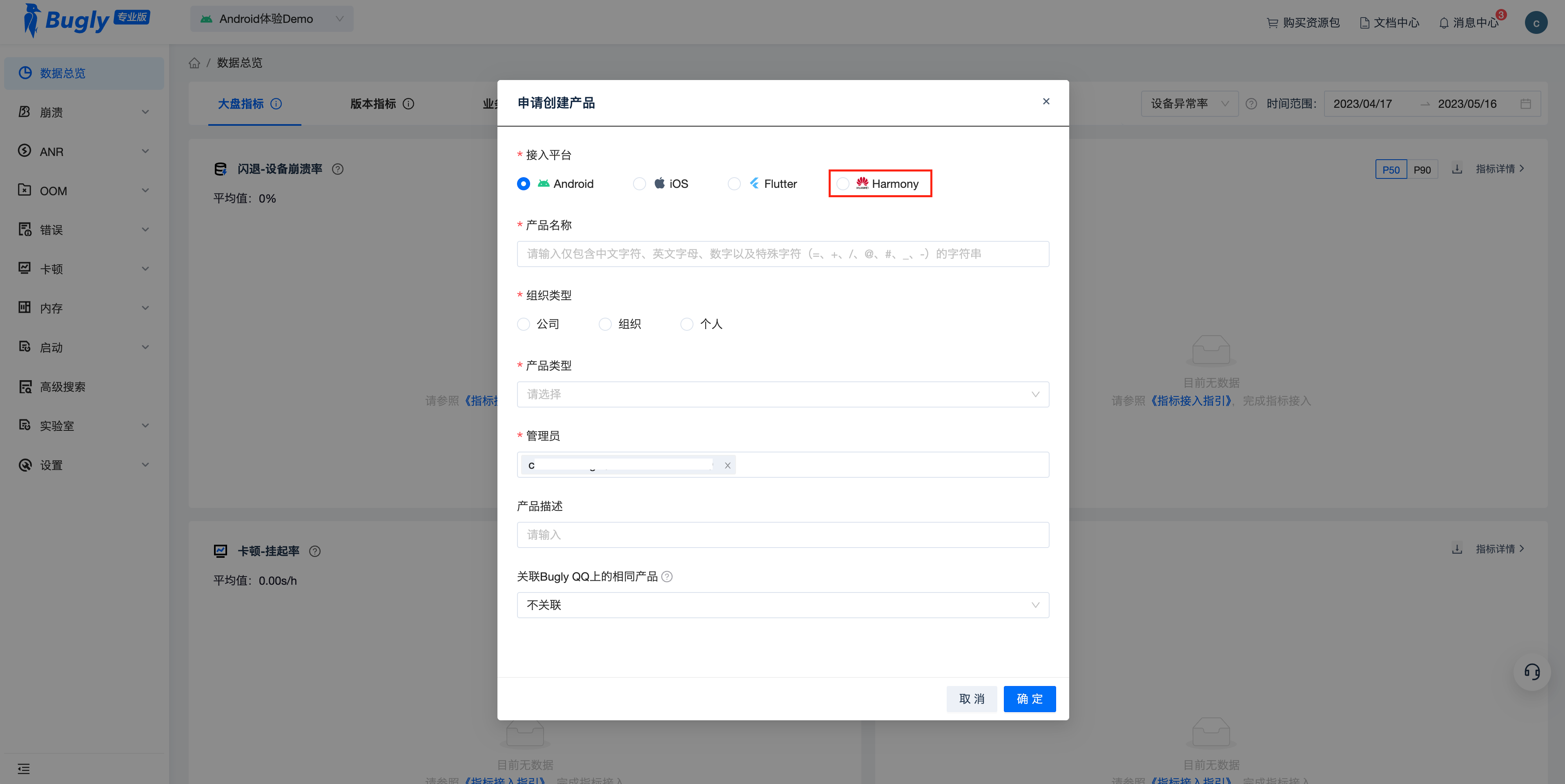Select the P50 percentile toggle

pos(1391,169)
